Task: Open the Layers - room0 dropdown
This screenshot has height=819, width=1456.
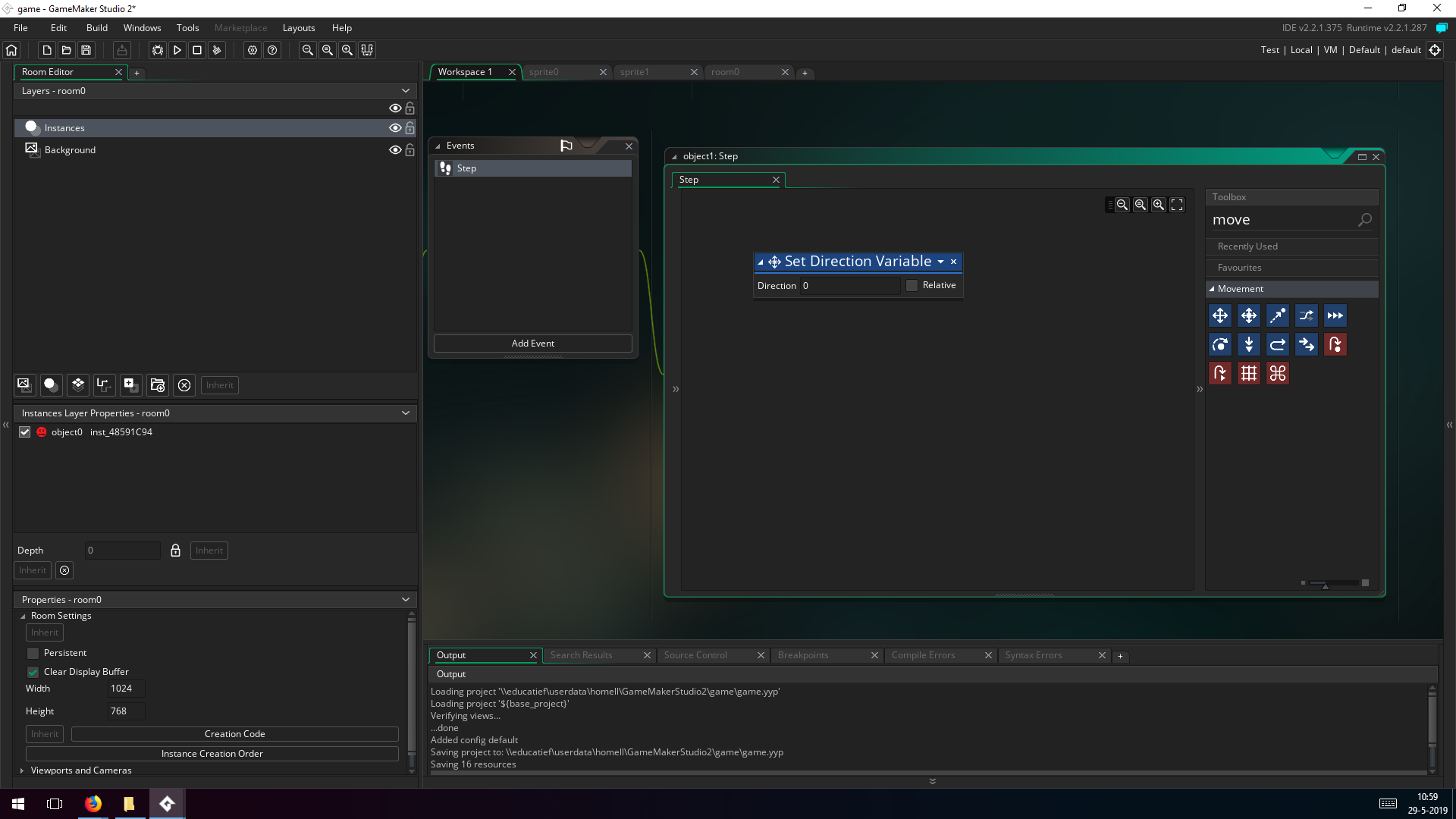Action: click(x=406, y=91)
